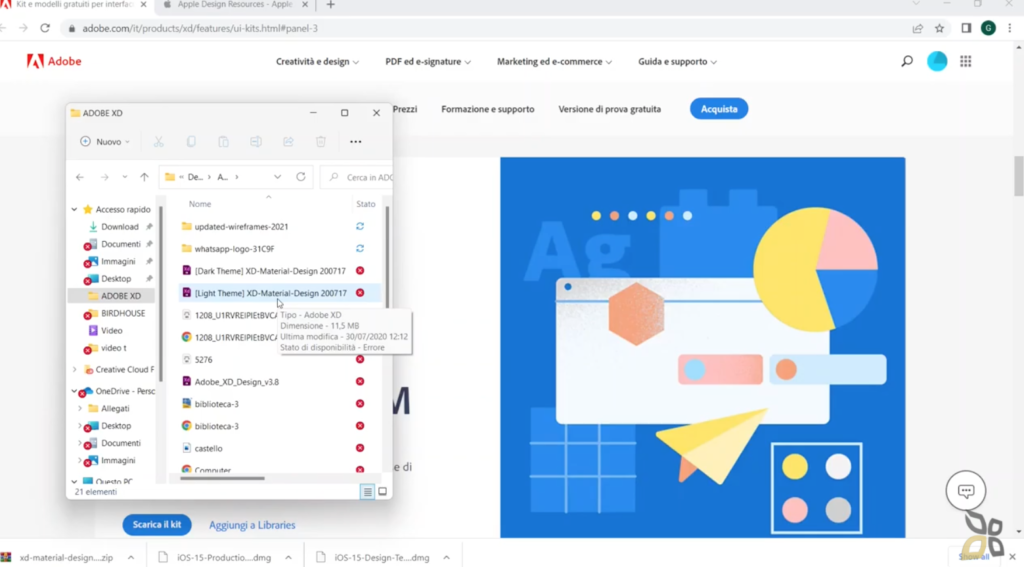The width and height of the screenshot is (1024, 567).
Task: Click the Explorer horizontal scrollbar
Action: 222,478
